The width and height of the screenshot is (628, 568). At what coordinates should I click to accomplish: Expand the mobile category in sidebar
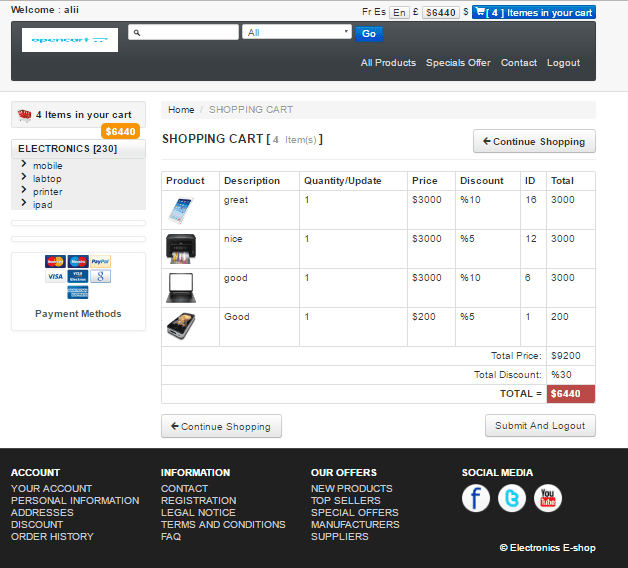click(x=47, y=166)
